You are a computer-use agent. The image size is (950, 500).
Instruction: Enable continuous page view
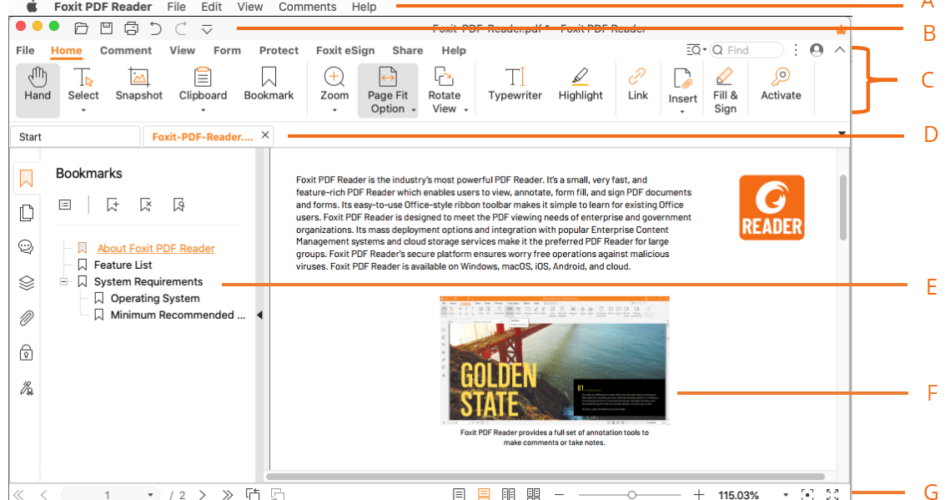click(483, 494)
